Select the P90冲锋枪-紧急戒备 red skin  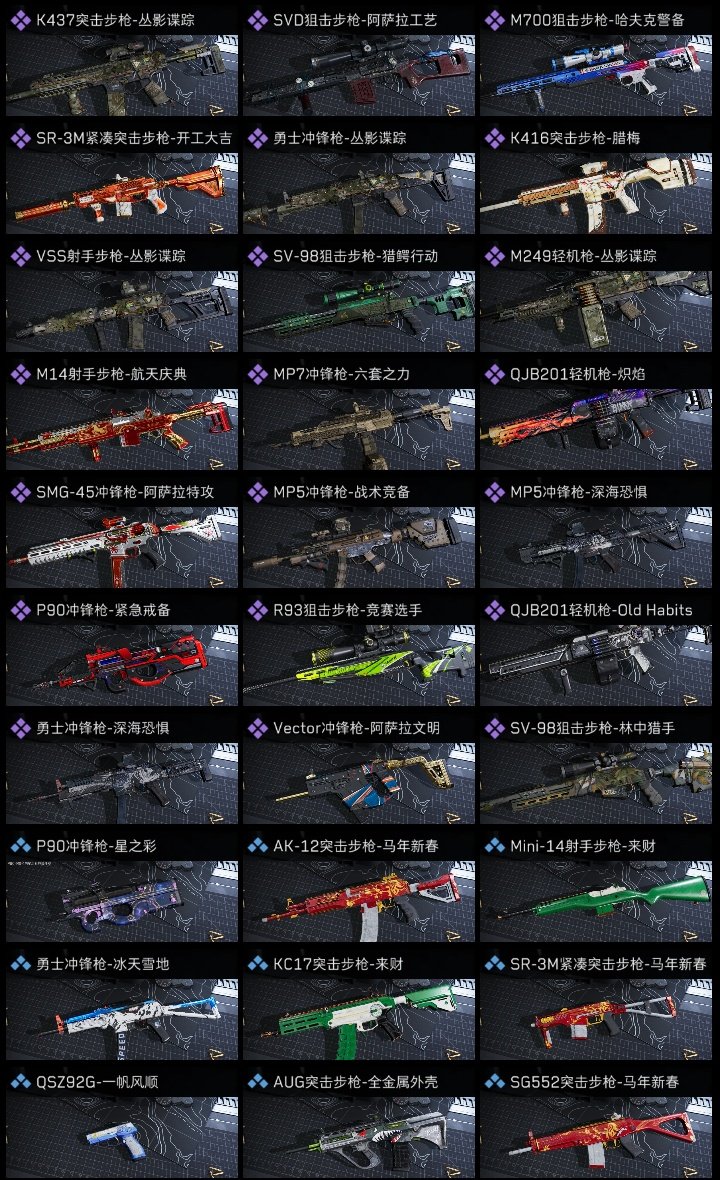[x=122, y=665]
